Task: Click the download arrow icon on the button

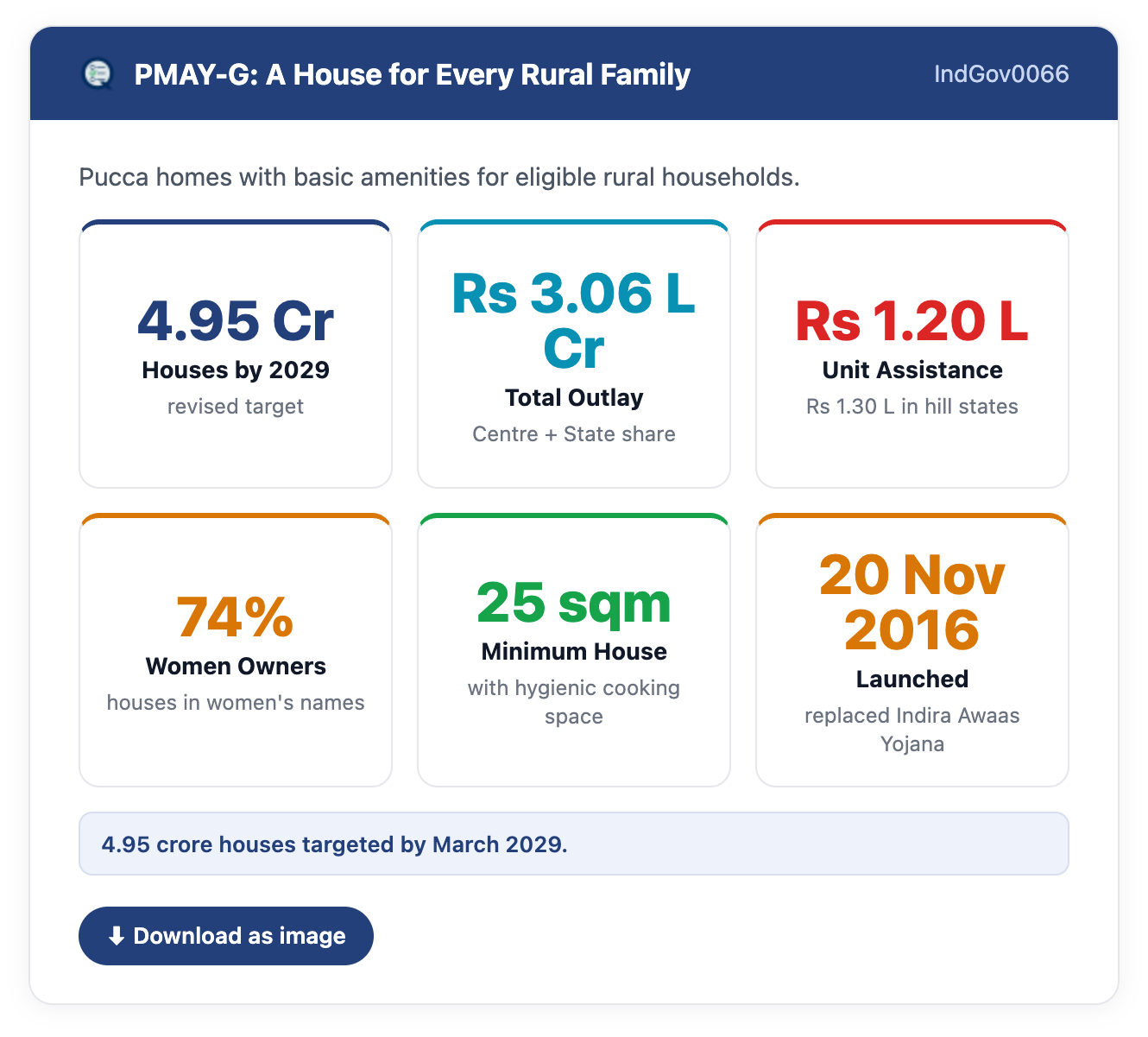Action: 117,936
